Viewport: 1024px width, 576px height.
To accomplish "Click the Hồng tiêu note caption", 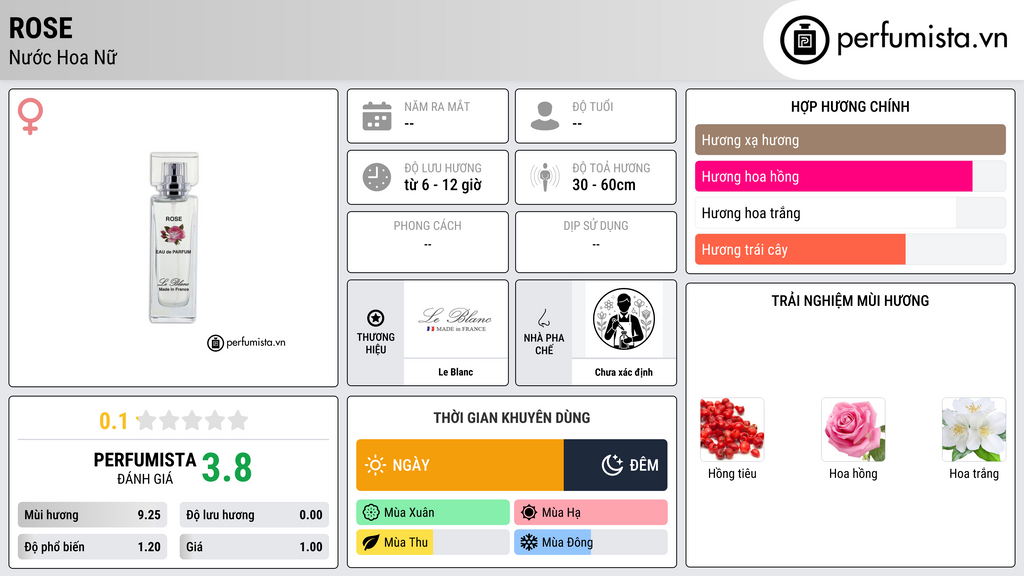I will click(x=732, y=473).
